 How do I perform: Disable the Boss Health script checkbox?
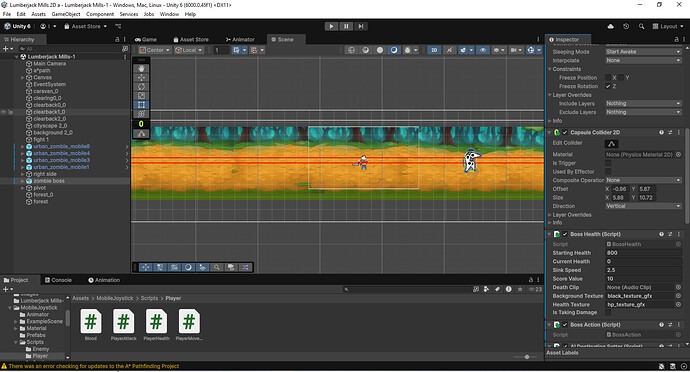[x=565, y=234]
